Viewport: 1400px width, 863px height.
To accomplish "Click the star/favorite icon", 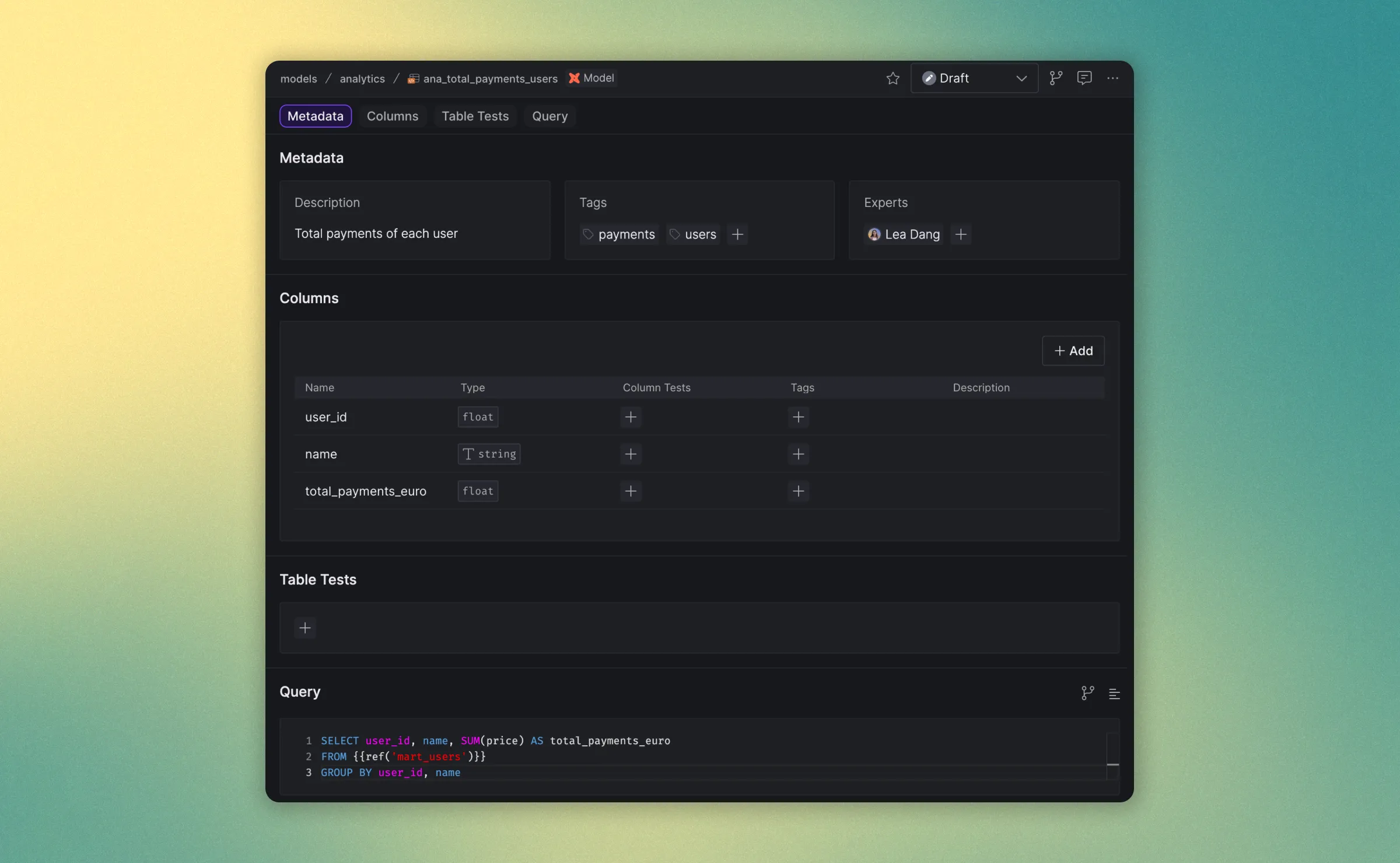I will [x=893, y=78].
